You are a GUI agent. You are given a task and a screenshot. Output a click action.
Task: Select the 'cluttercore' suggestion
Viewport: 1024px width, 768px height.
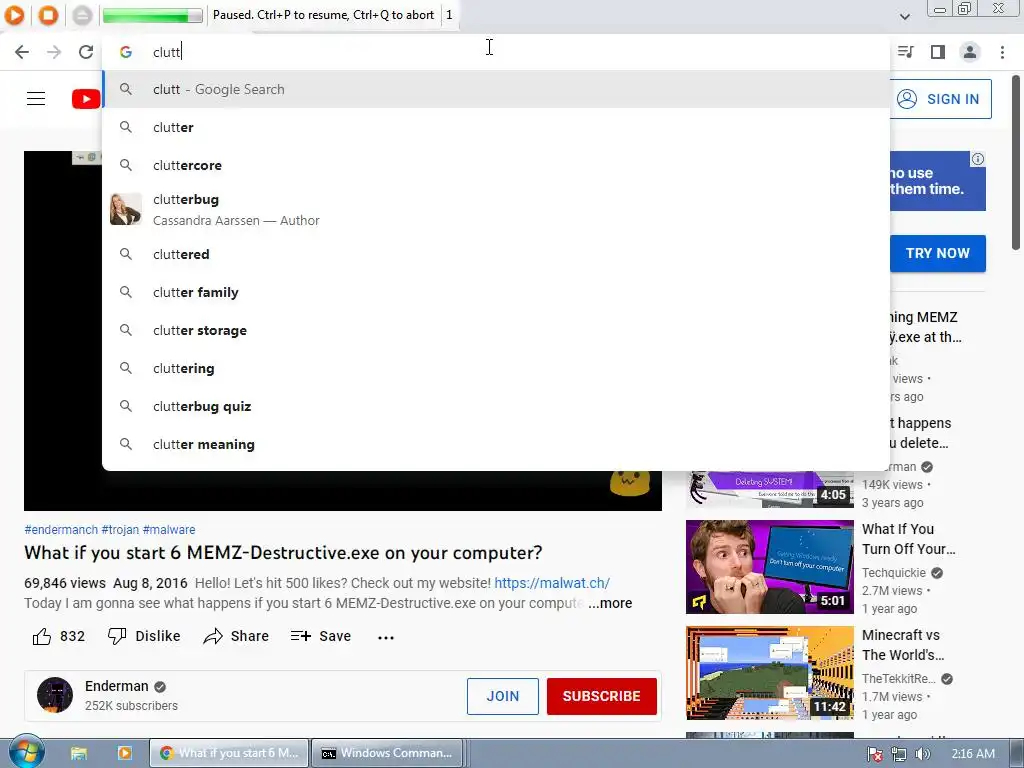[x=496, y=165]
